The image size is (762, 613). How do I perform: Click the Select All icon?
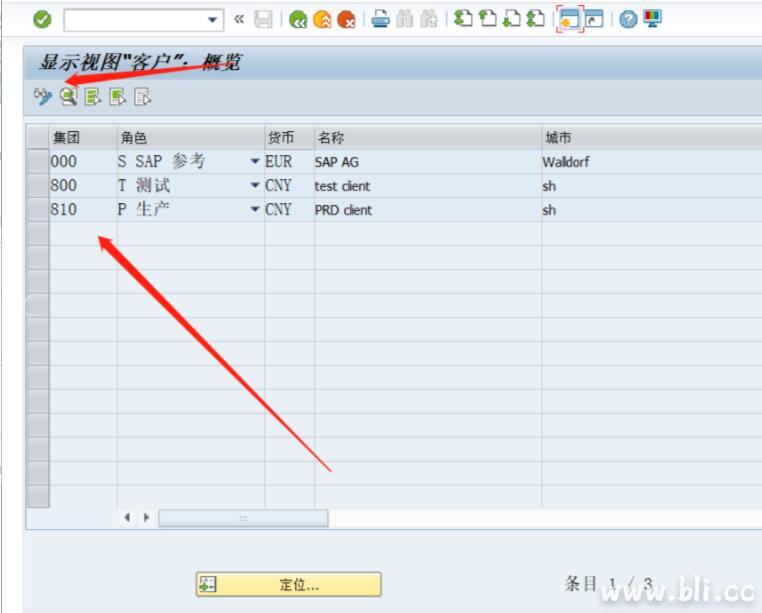[93, 97]
